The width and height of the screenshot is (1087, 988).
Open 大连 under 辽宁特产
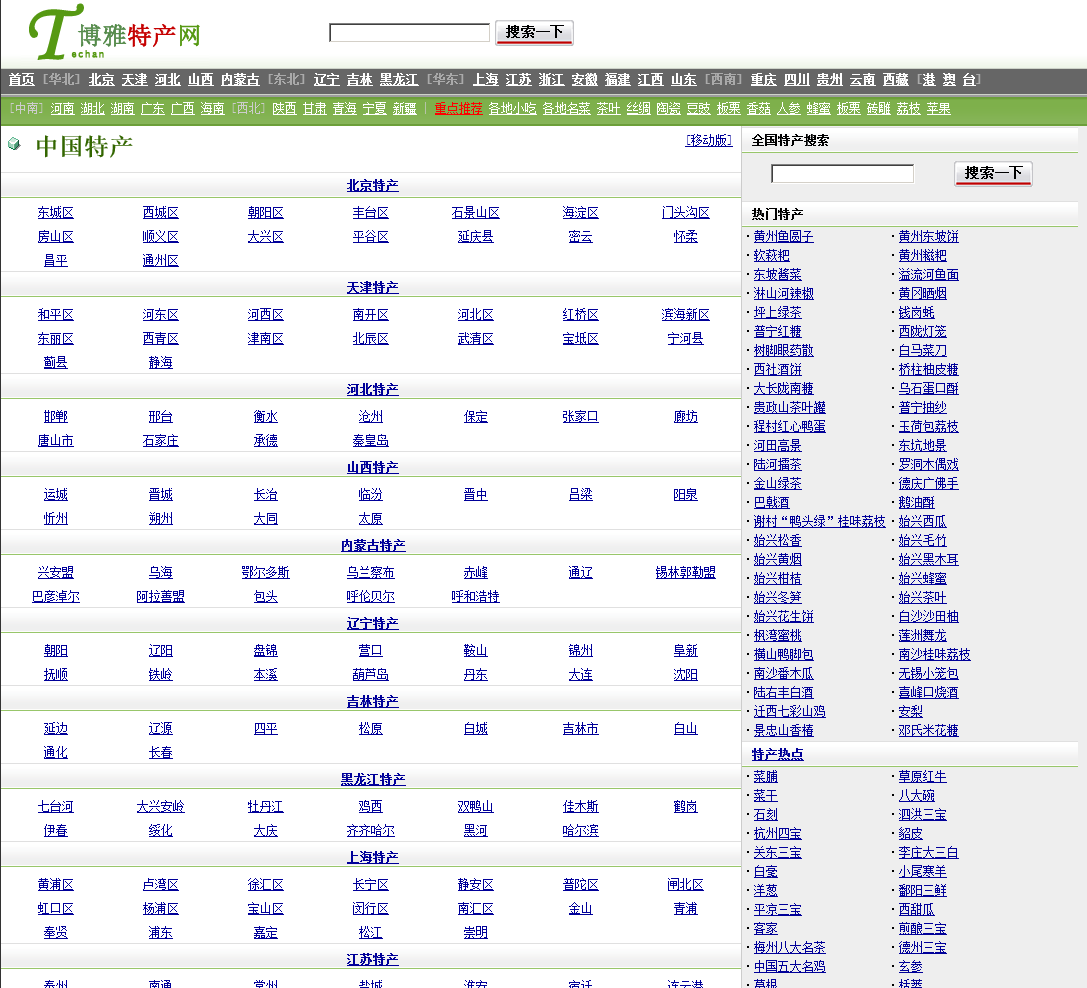tap(580, 675)
